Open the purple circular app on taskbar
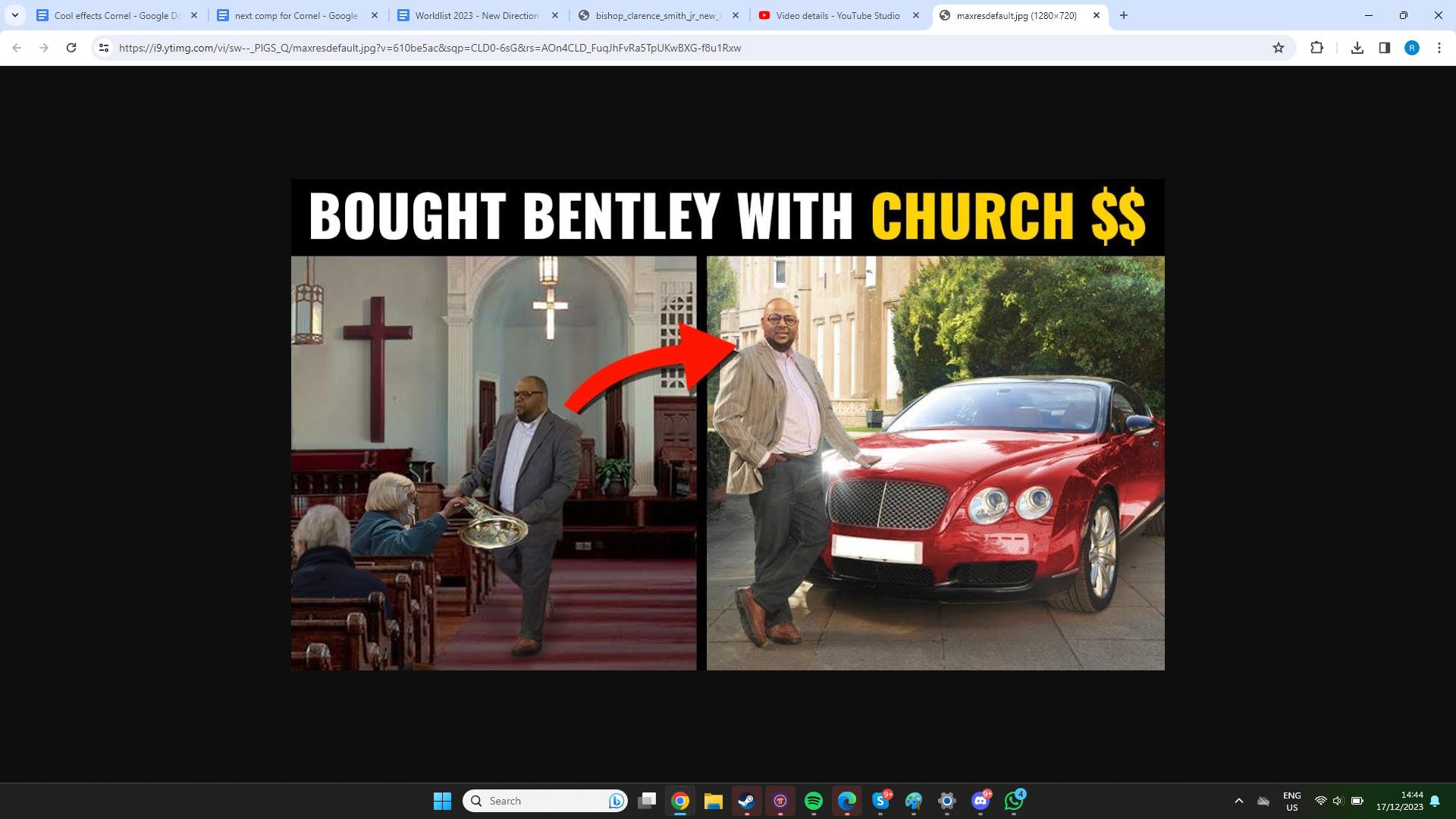This screenshot has height=819, width=1456. [x=780, y=801]
